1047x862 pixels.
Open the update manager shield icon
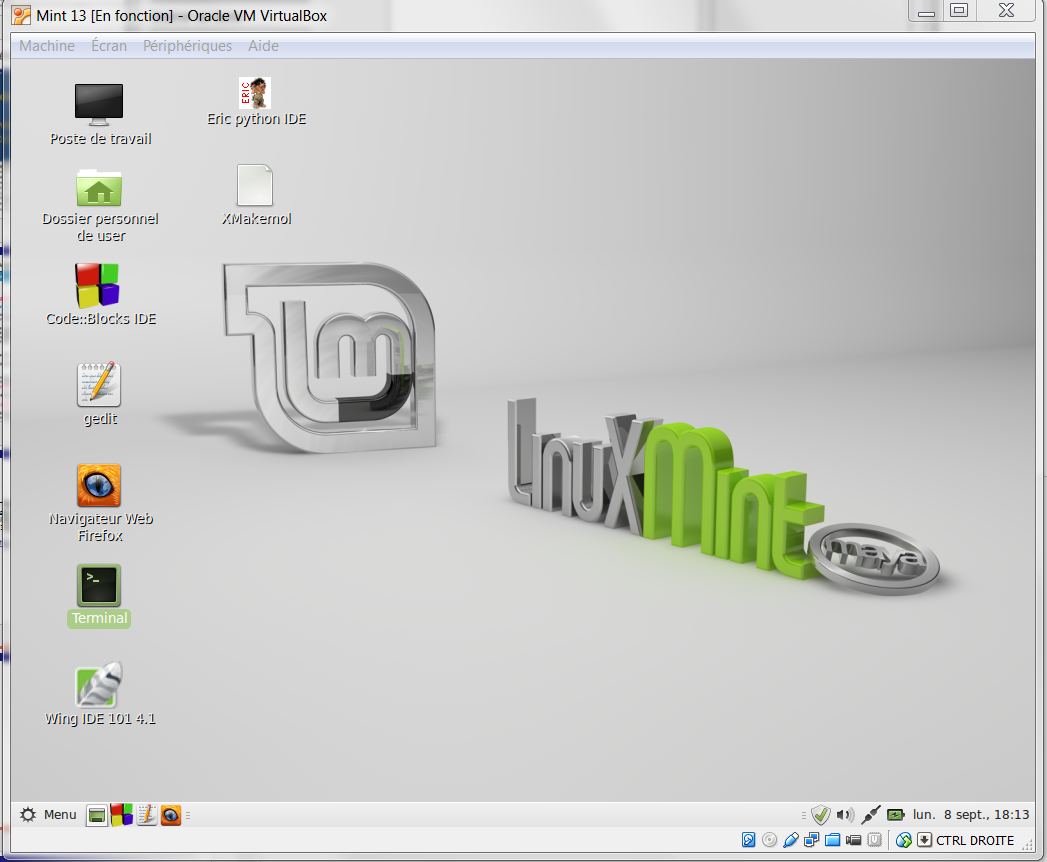[x=821, y=815]
